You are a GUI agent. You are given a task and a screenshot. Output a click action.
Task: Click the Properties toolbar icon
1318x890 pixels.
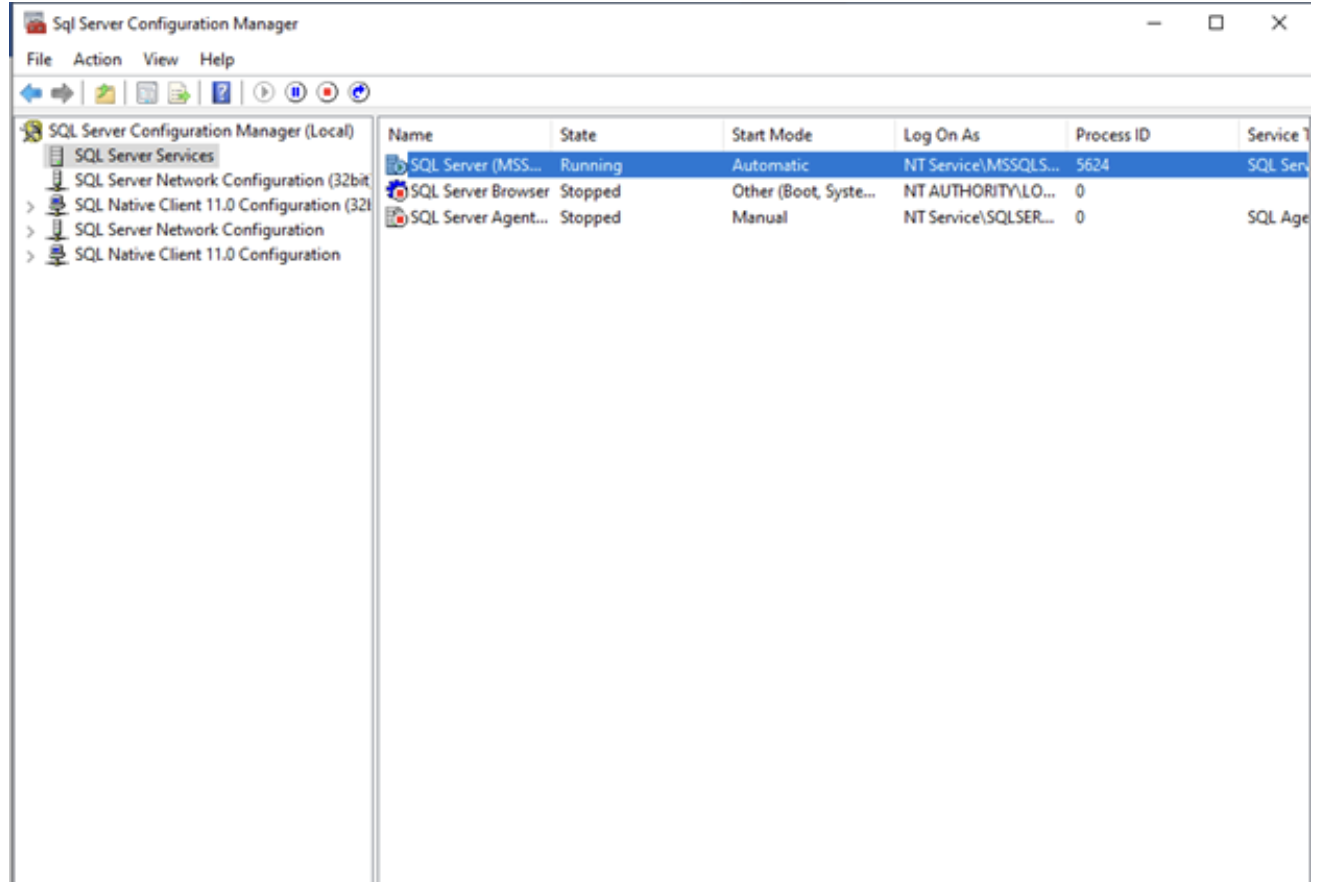pyautogui.click(x=147, y=93)
